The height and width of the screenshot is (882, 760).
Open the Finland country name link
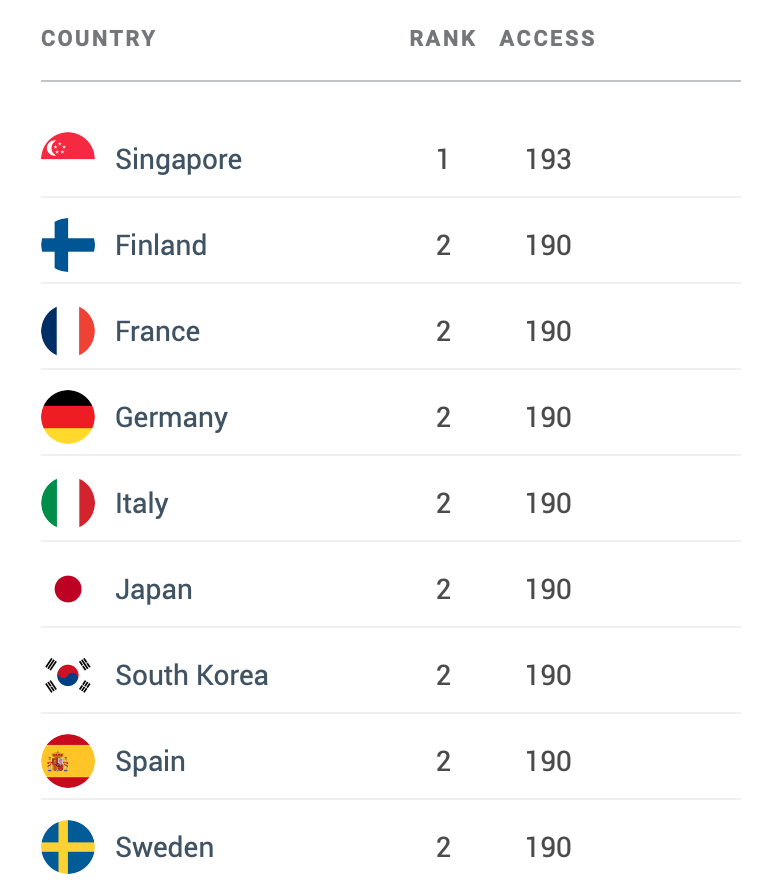pyautogui.click(x=161, y=245)
